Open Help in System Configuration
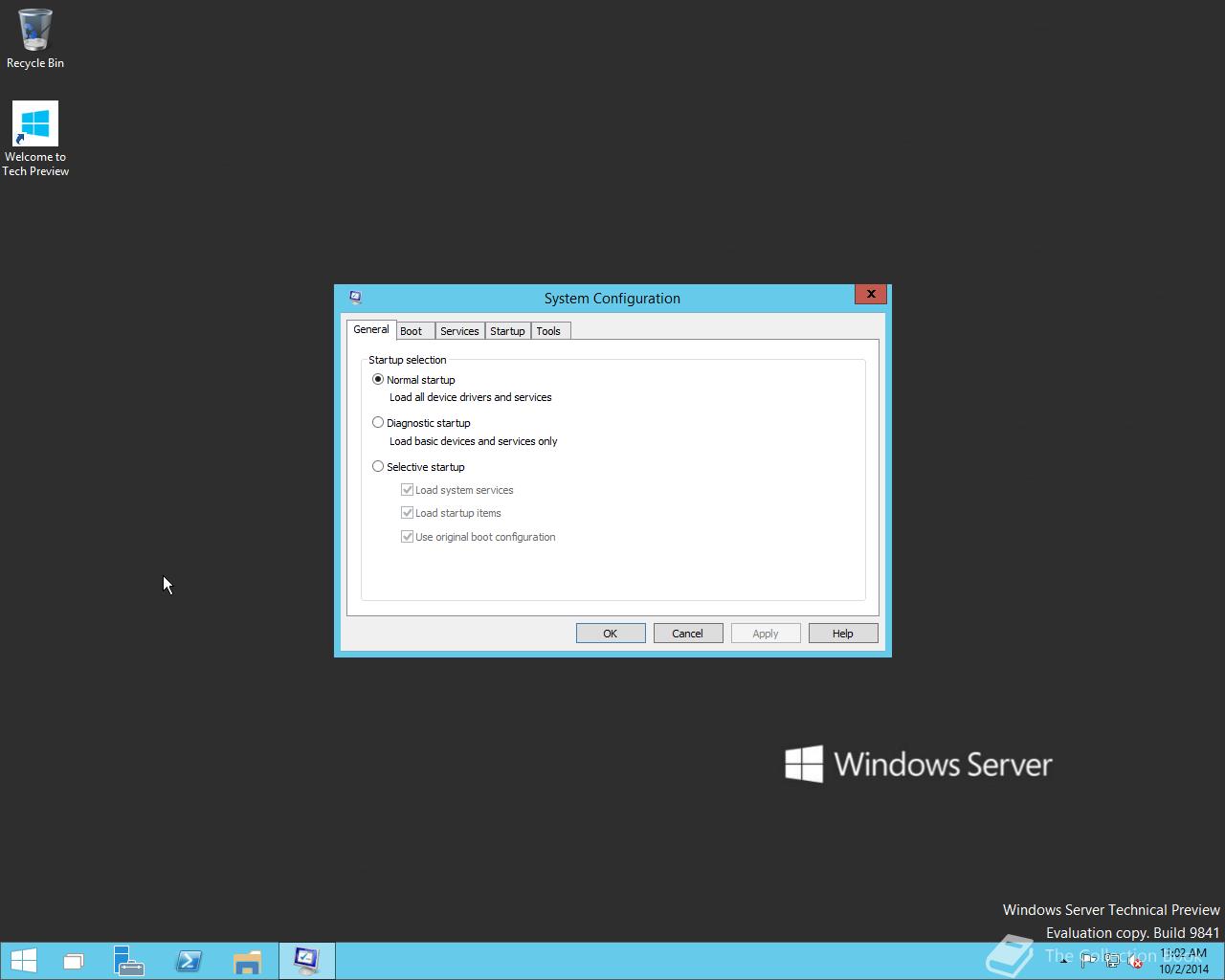Screen dimensions: 1225x980 pyautogui.click(x=843, y=634)
